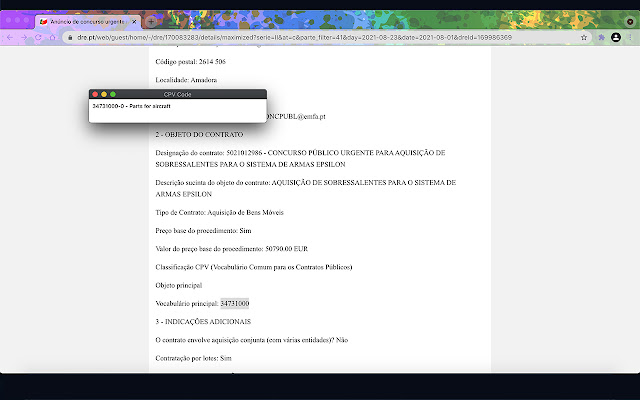The image size is (640, 400).
Task: Open the extensions puzzle icon
Action: (x=602, y=38)
